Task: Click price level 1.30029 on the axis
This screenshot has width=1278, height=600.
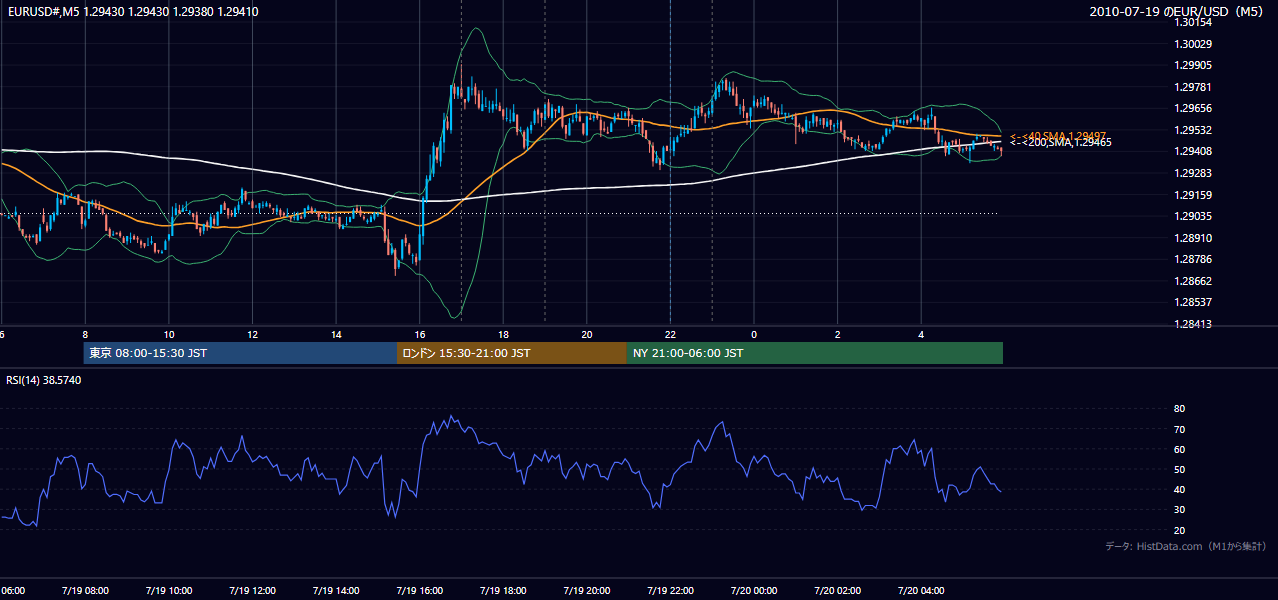Action: 1193,44
